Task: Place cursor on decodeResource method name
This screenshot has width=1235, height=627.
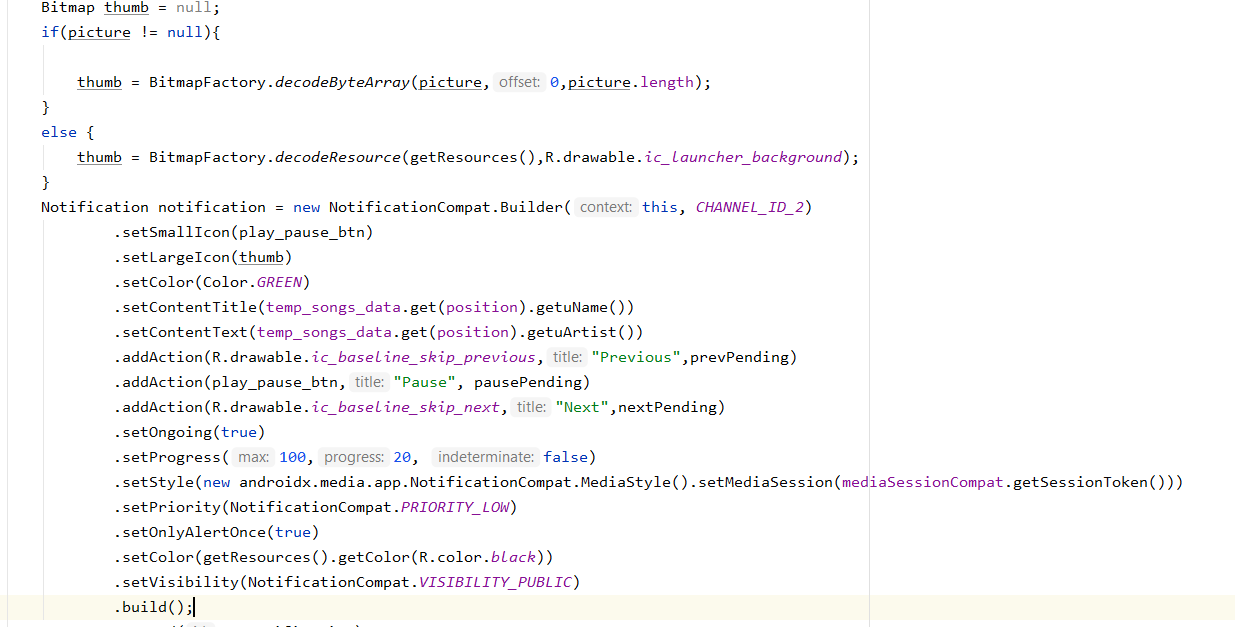Action: point(338,157)
